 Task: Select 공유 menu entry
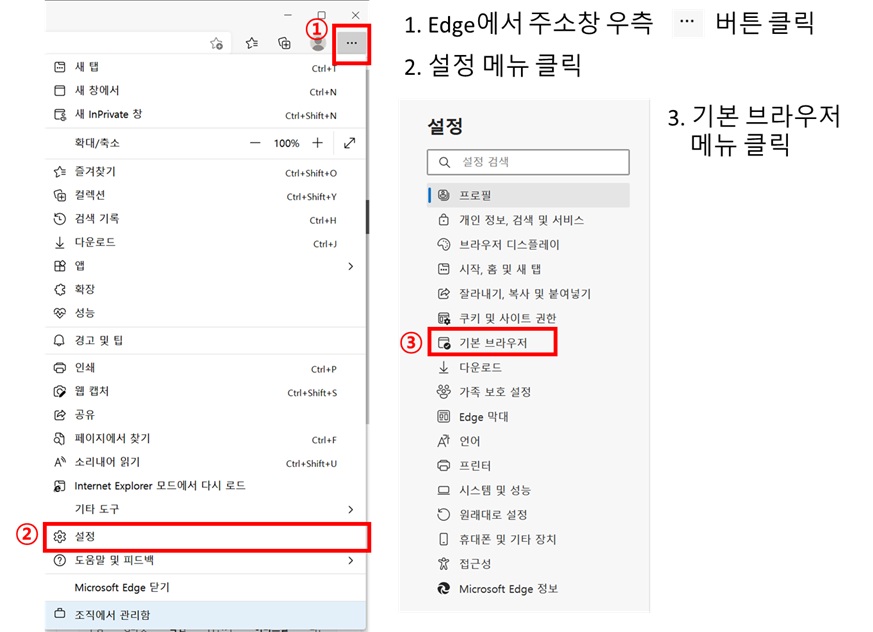(205, 415)
